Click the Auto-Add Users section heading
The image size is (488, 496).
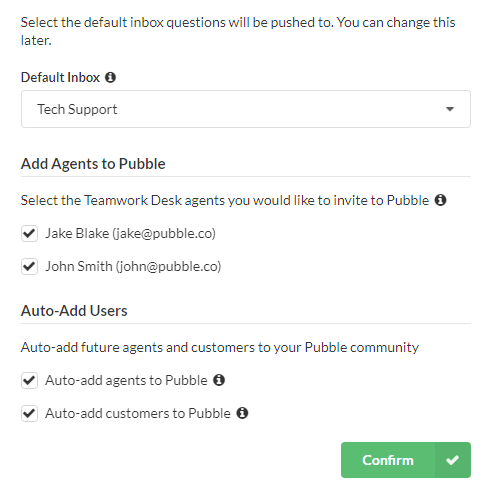74,311
